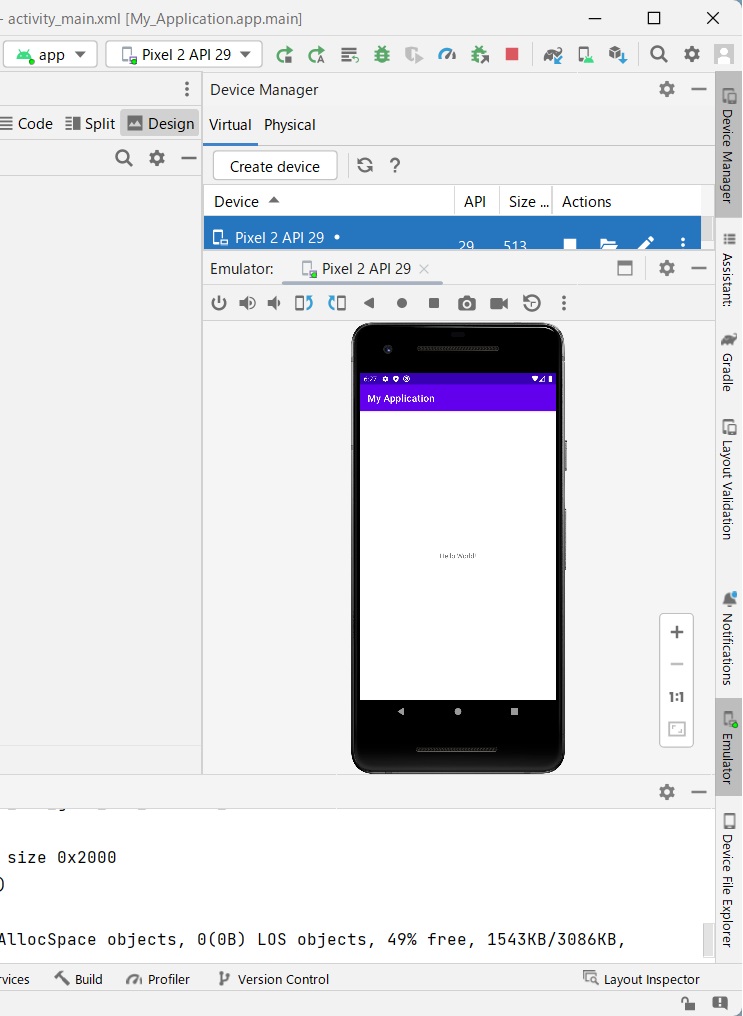
Task: Sync project with Gradle files icon
Action: (553, 55)
